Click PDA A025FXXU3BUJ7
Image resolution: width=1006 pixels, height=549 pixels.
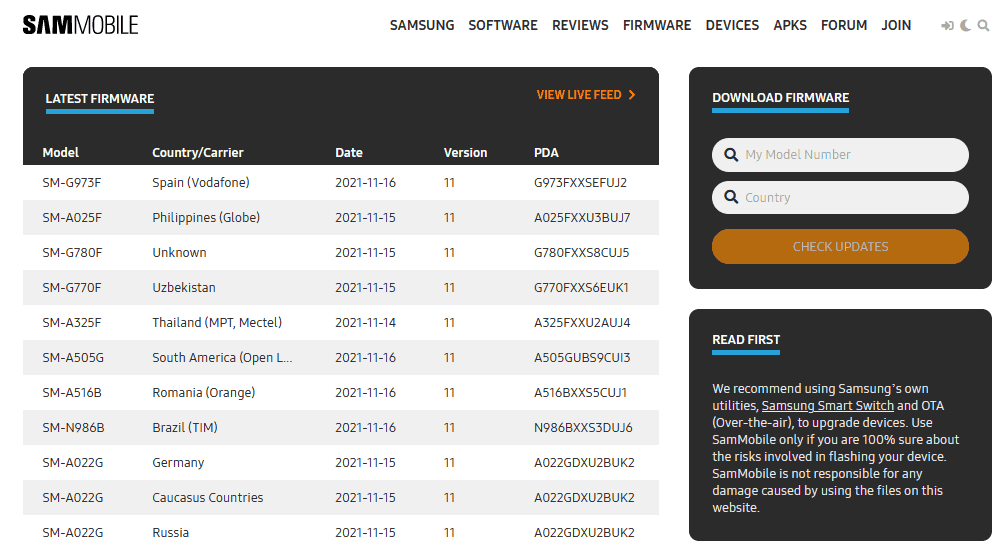(582, 217)
